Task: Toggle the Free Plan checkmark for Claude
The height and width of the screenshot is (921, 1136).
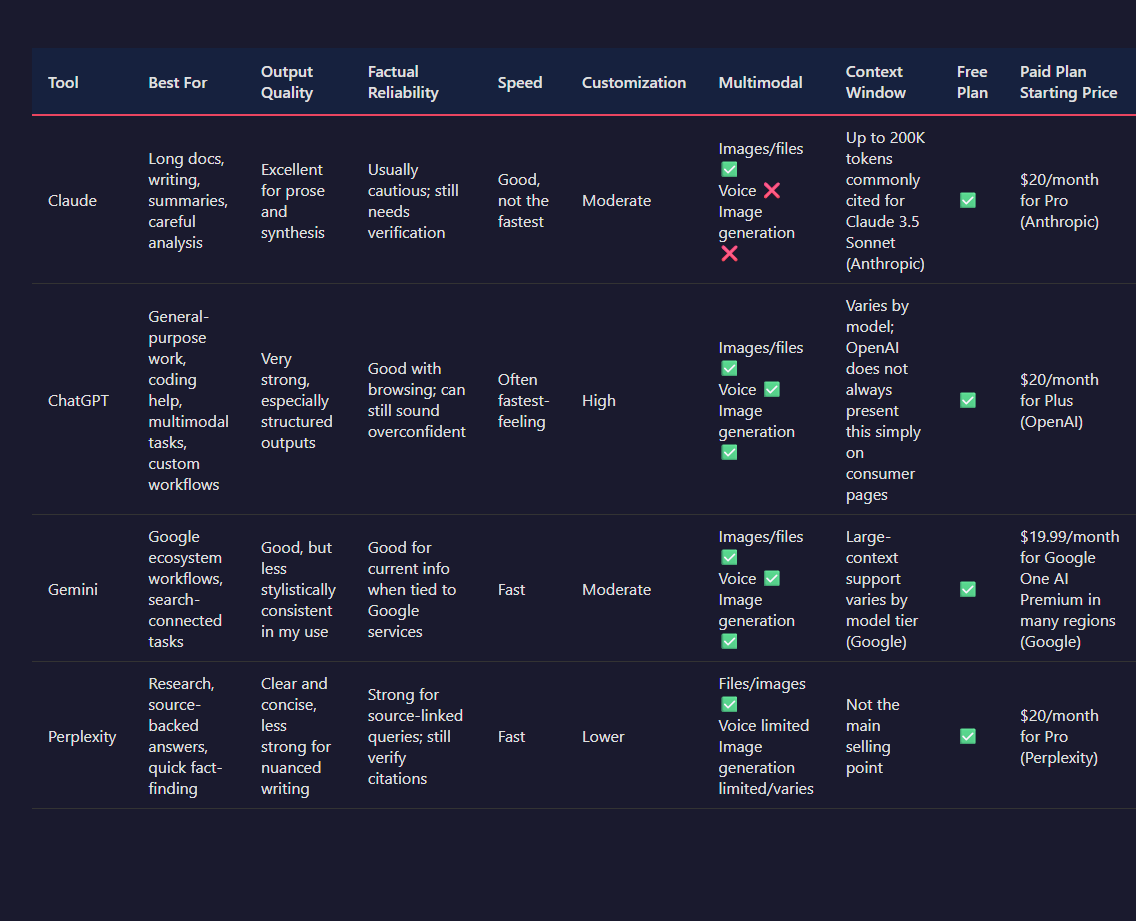Action: click(967, 200)
